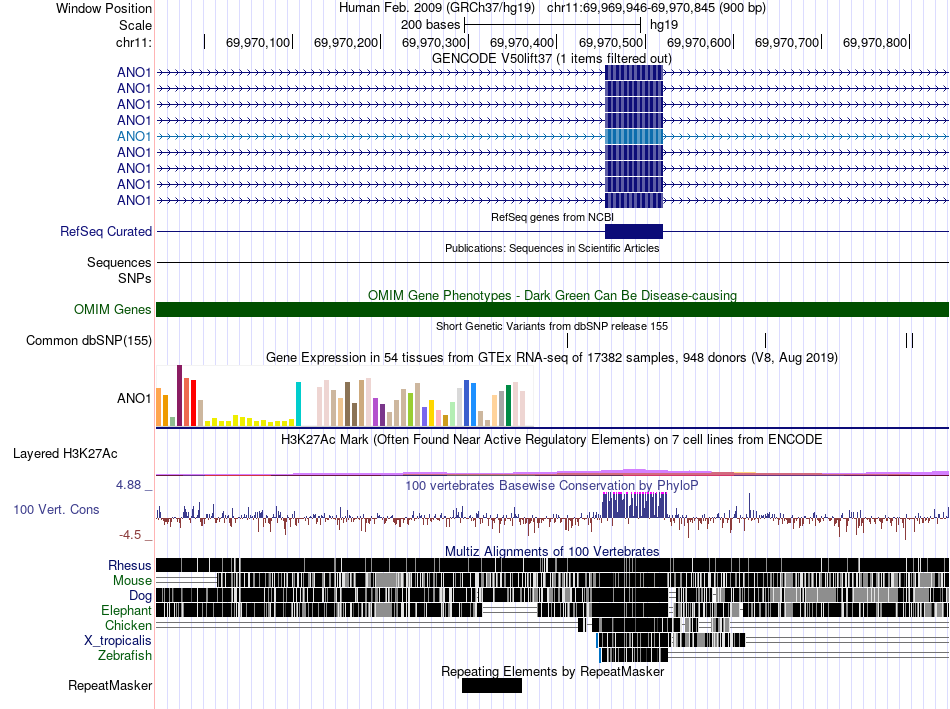
Task: Click the chr11: ruler label
Action: [134, 42]
